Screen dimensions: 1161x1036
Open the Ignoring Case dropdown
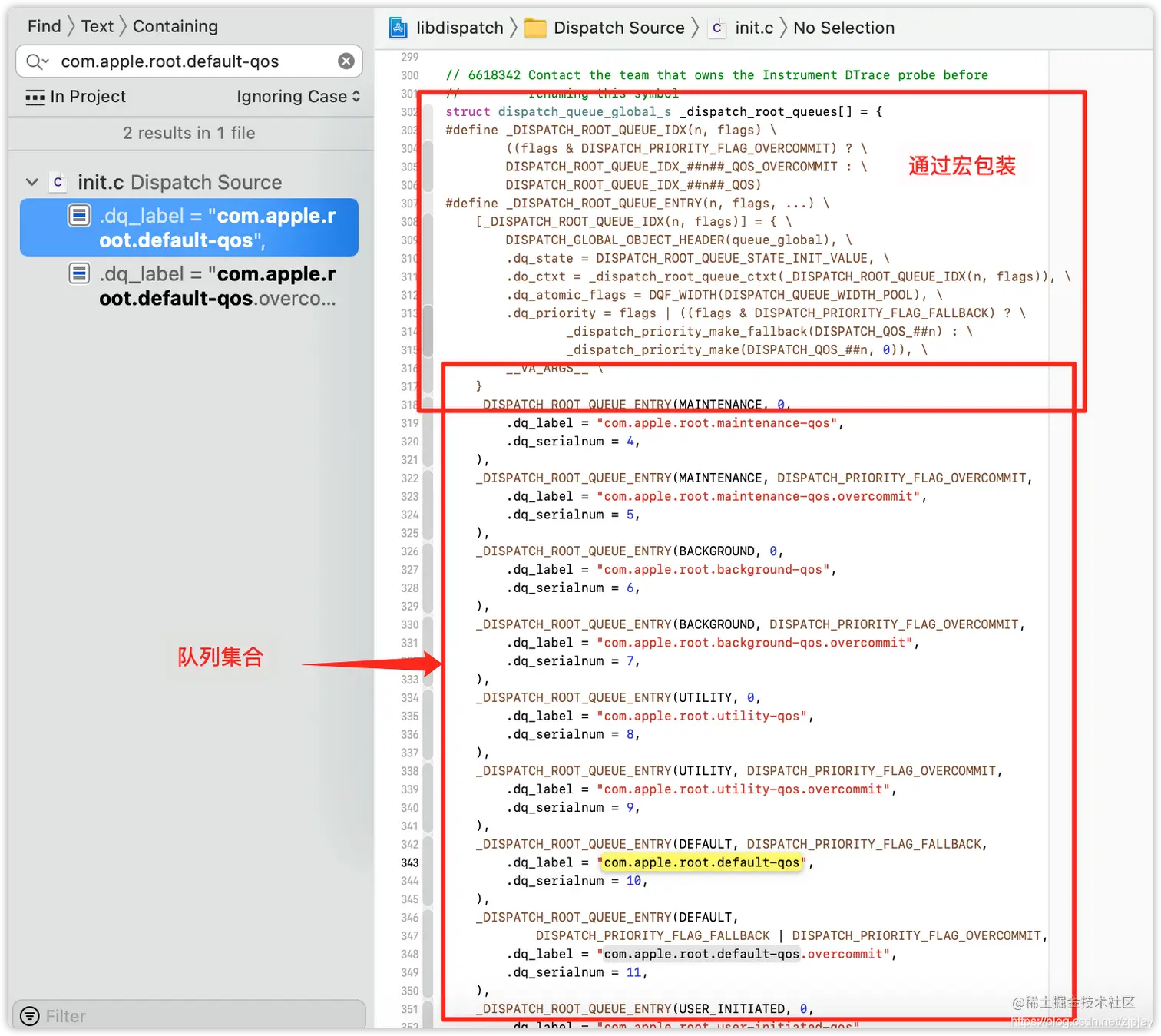pyautogui.click(x=298, y=97)
